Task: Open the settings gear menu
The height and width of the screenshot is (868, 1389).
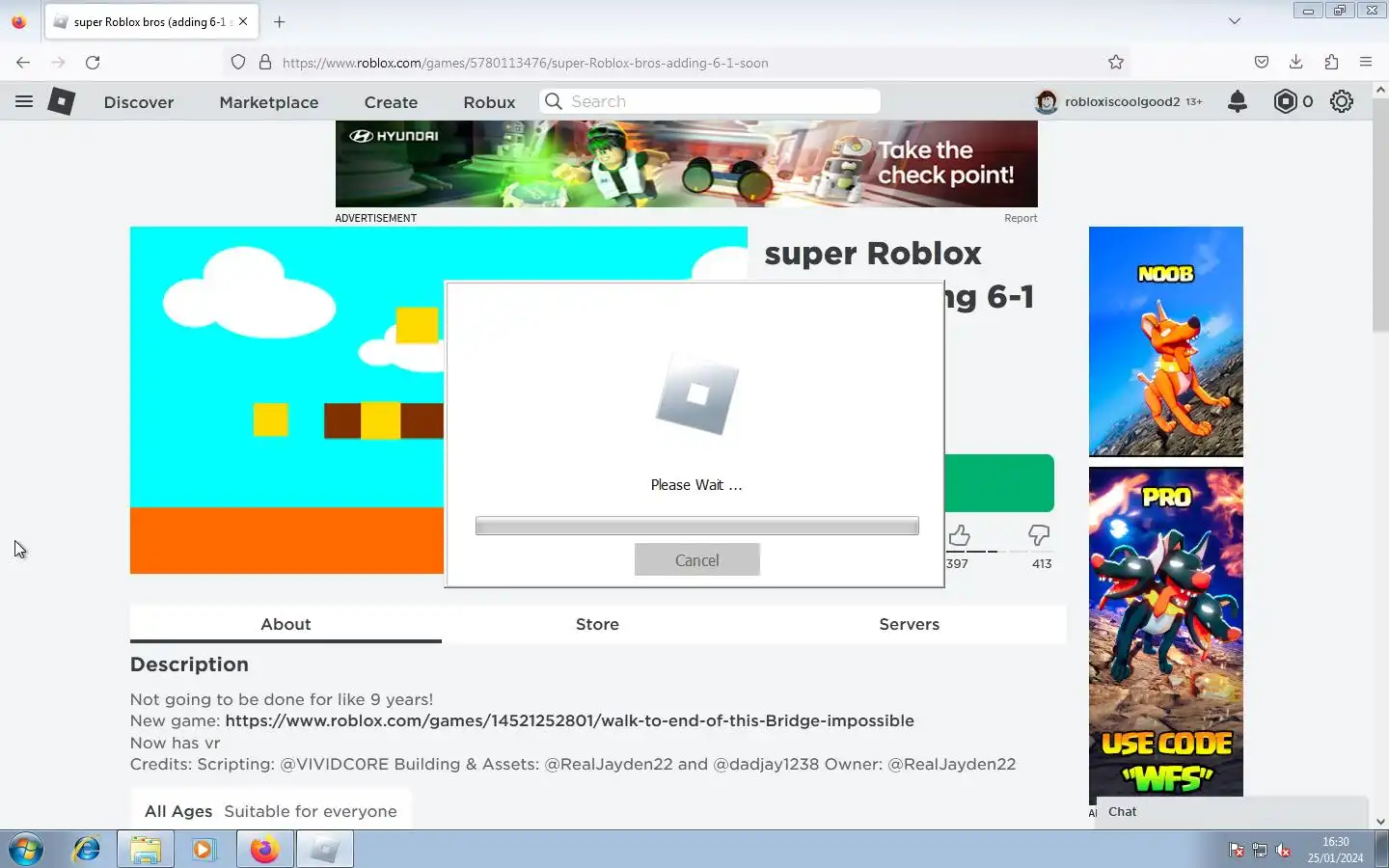Action: tap(1342, 101)
